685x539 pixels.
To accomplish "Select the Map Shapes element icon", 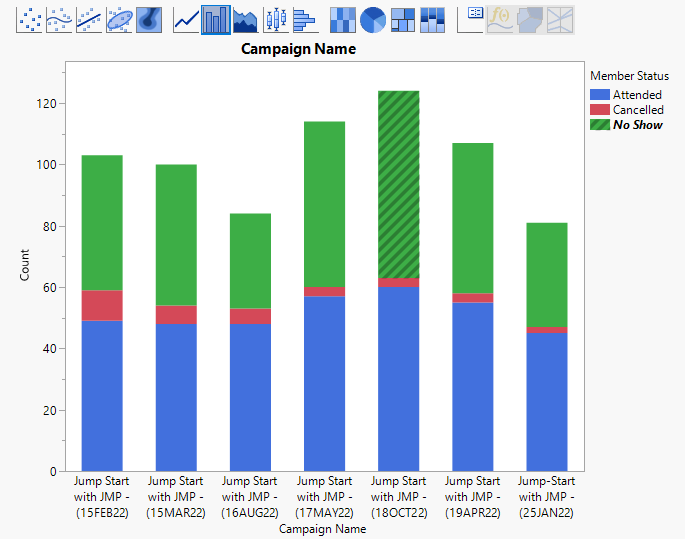I will point(530,20).
